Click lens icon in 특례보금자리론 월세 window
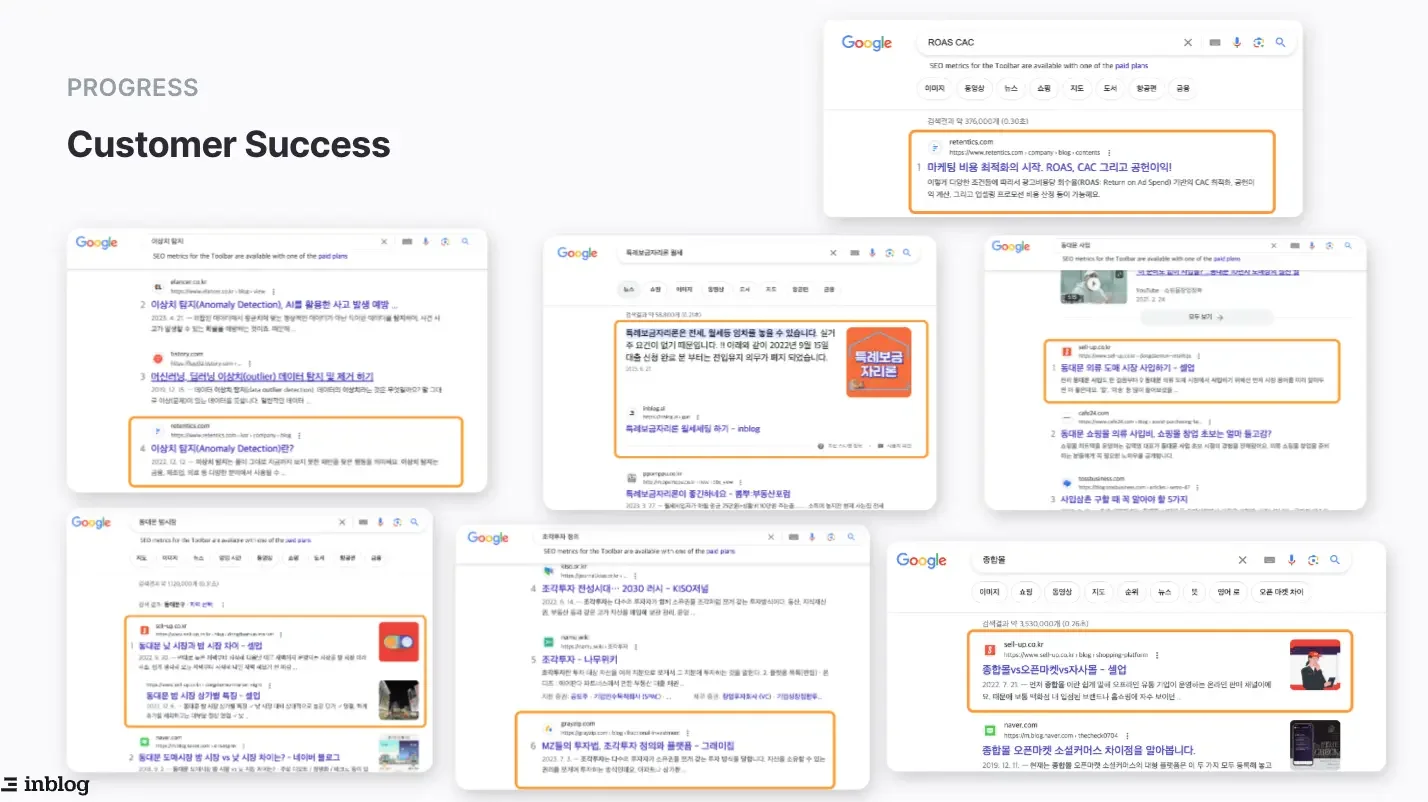This screenshot has height=802, width=1428. click(889, 254)
